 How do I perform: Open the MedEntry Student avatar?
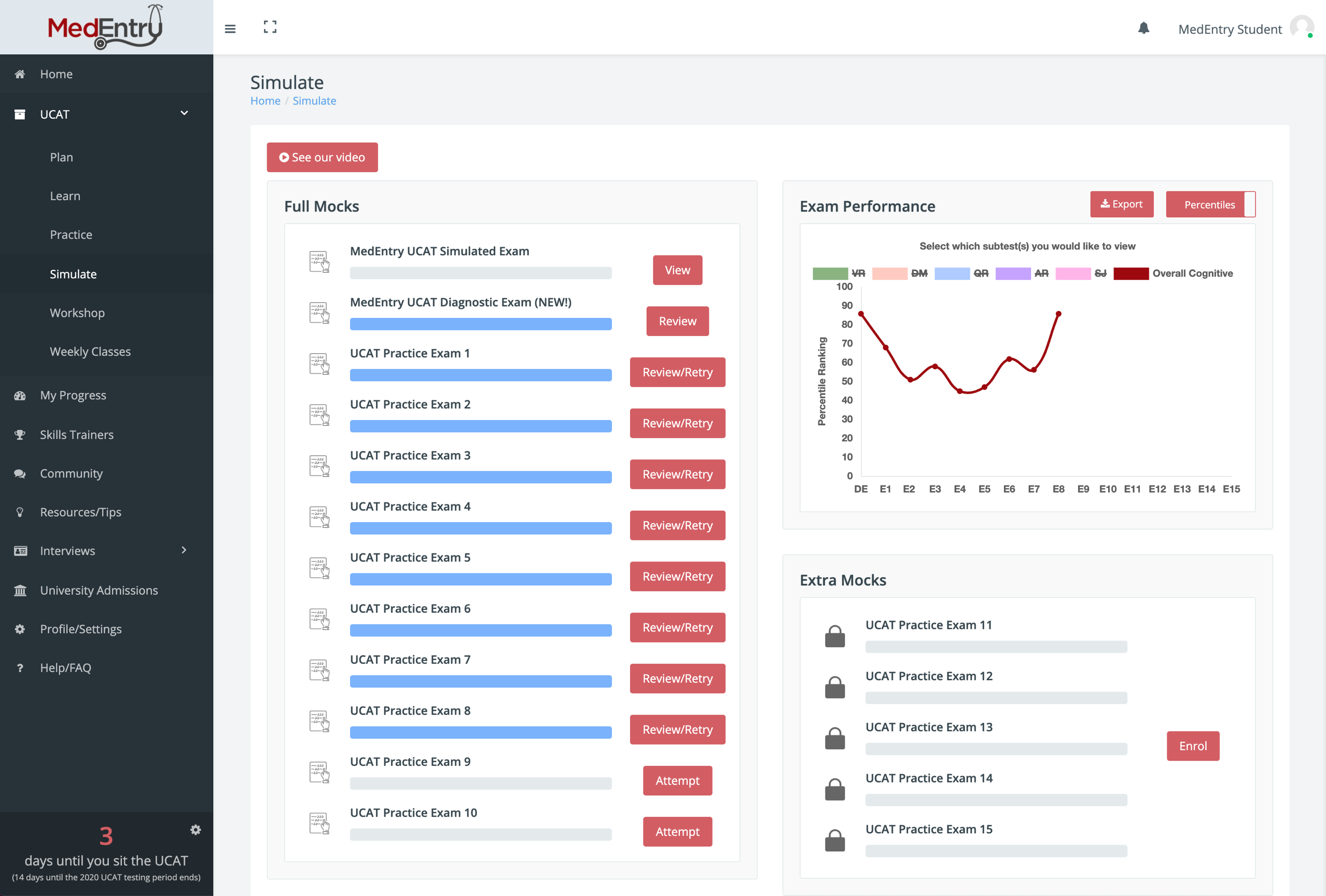click(x=1302, y=27)
